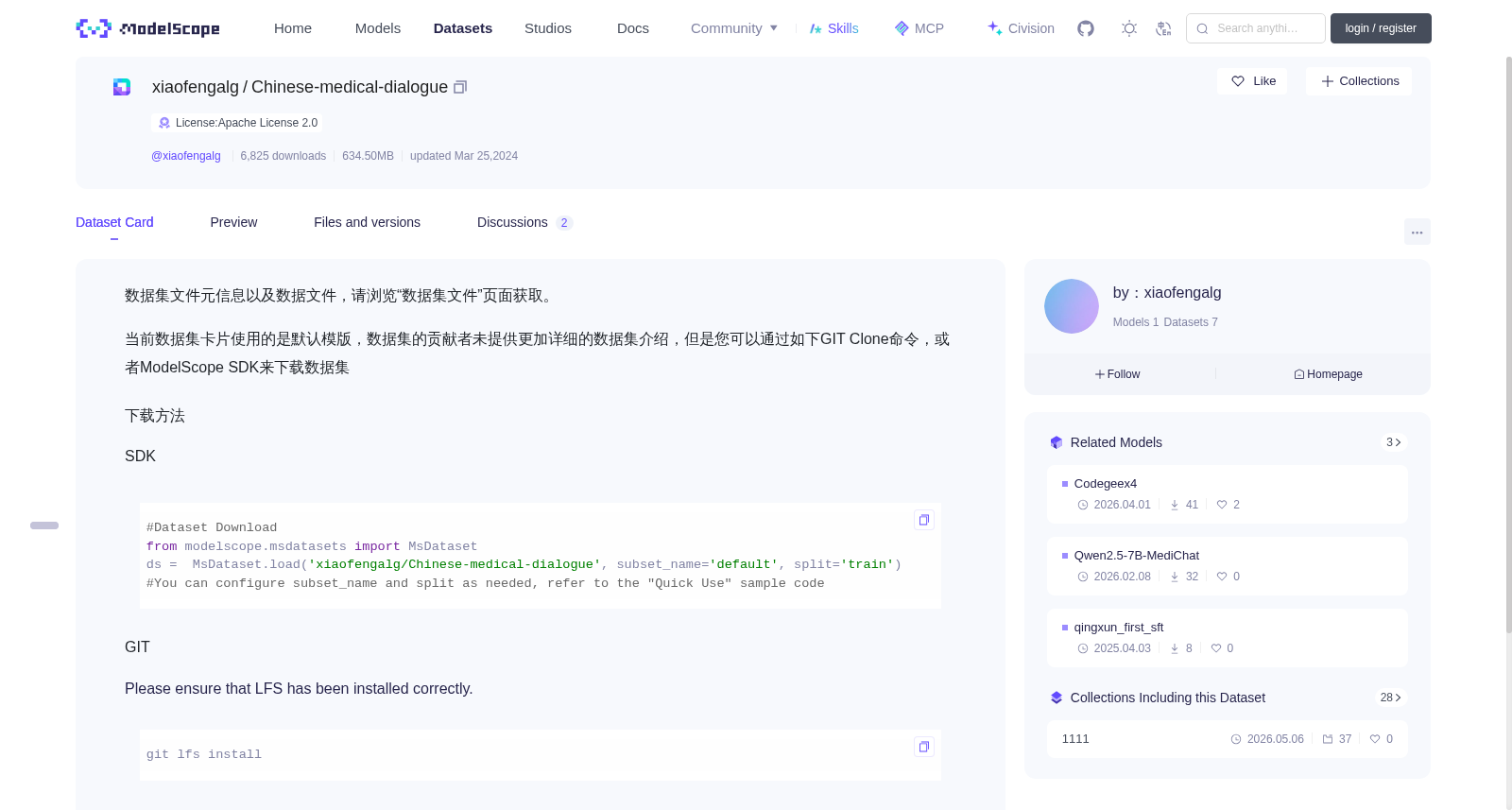1512x810 pixels.
Task: Click the 'Models 1' author stat
Action: pos(1136,322)
